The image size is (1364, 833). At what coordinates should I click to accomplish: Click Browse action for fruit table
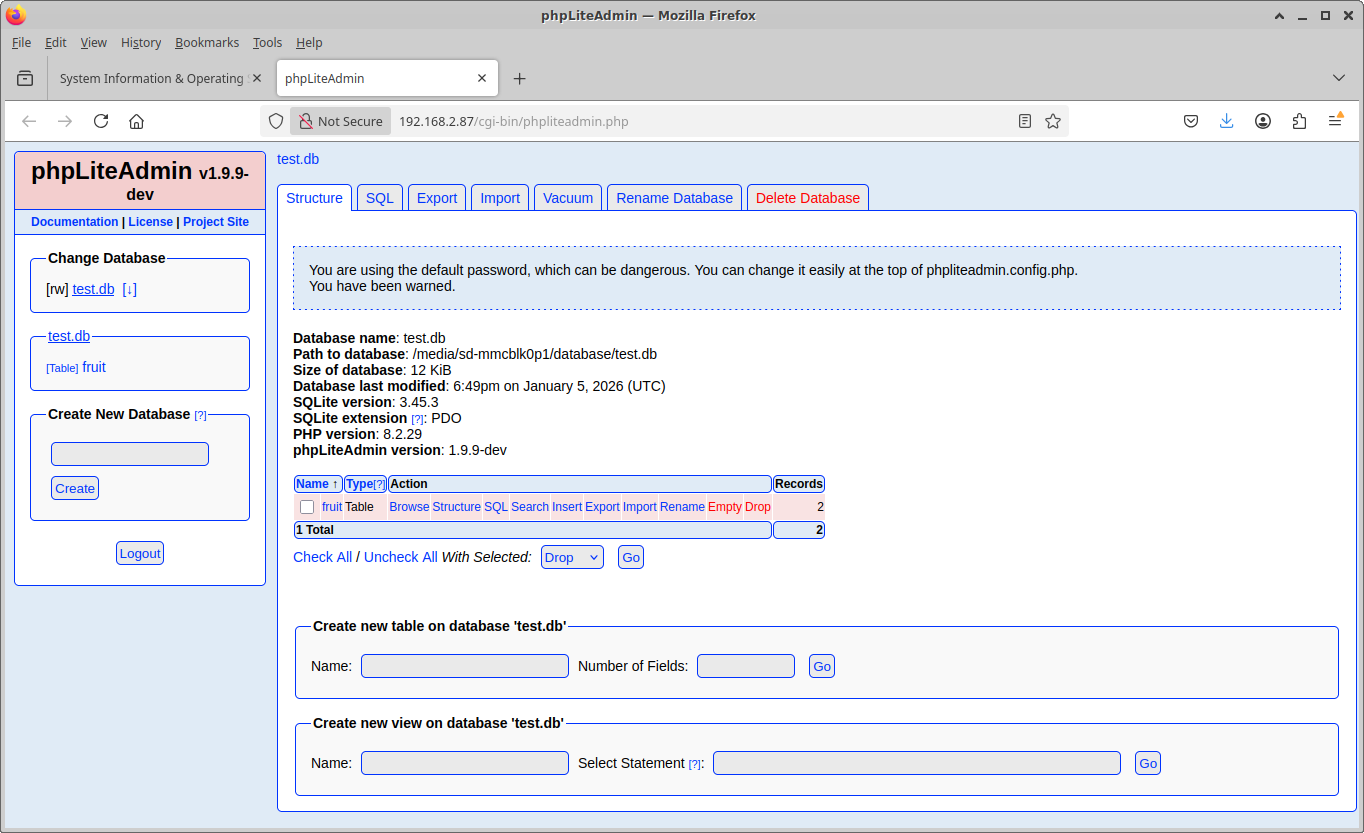(x=409, y=507)
